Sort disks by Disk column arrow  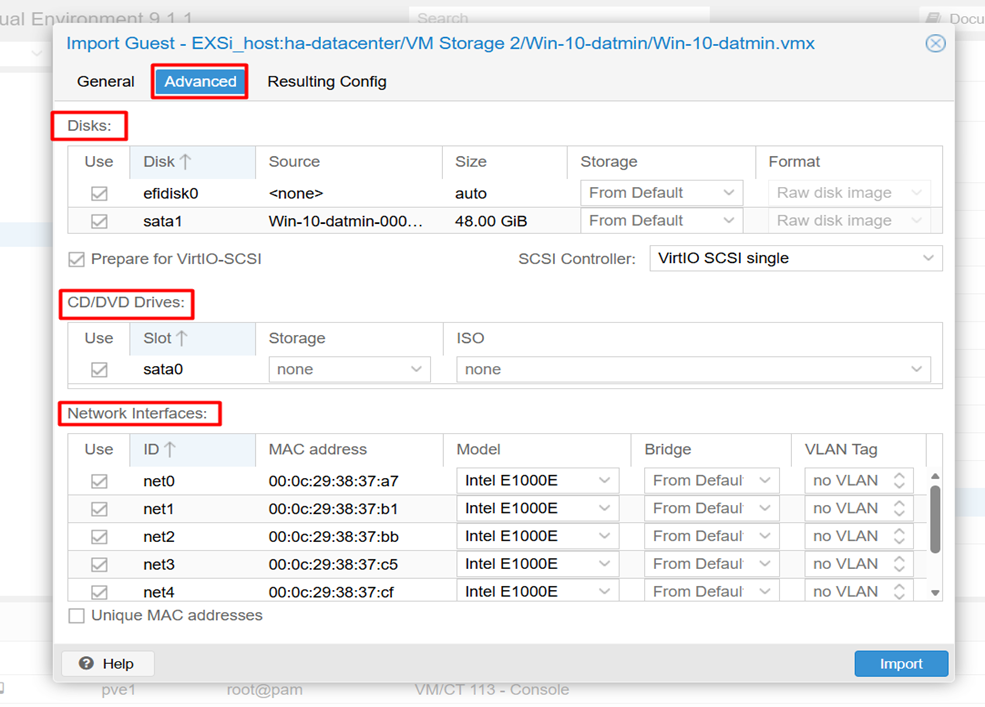click(x=185, y=162)
